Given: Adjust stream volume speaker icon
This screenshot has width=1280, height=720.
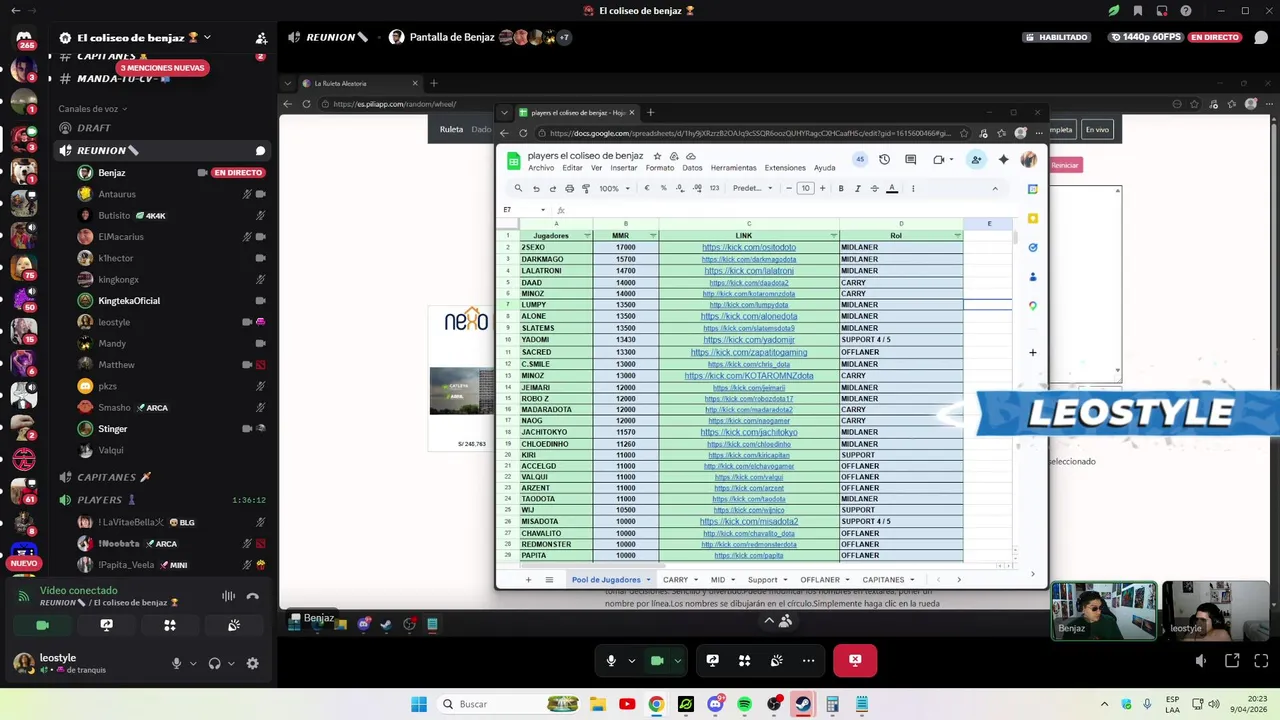Looking at the screenshot, I should coord(1202,661).
